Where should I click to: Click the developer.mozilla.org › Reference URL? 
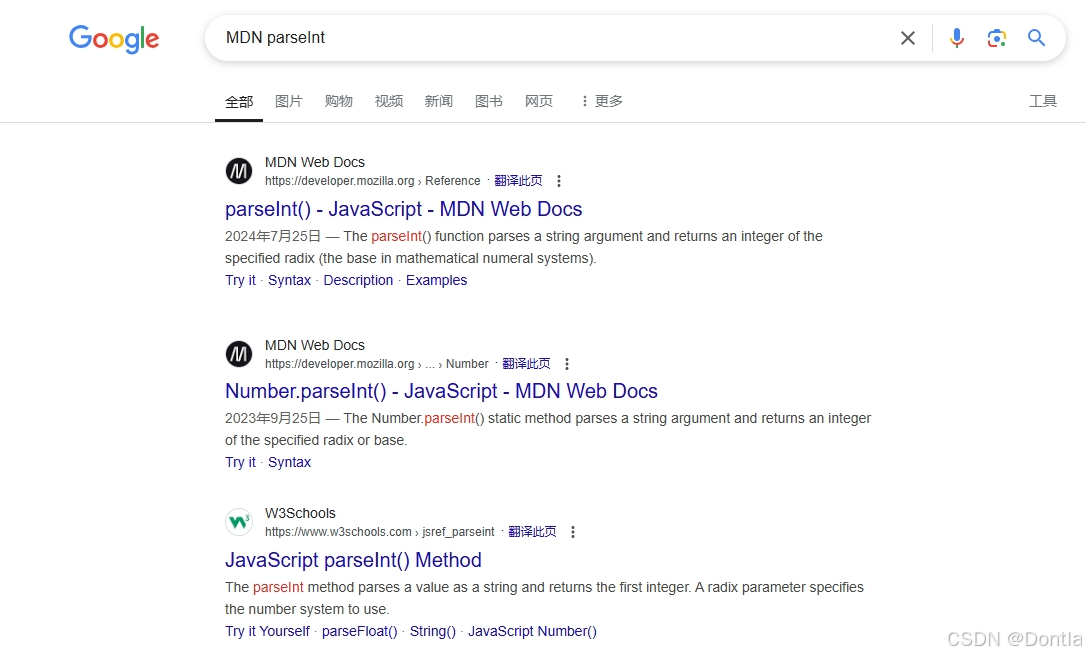373,181
